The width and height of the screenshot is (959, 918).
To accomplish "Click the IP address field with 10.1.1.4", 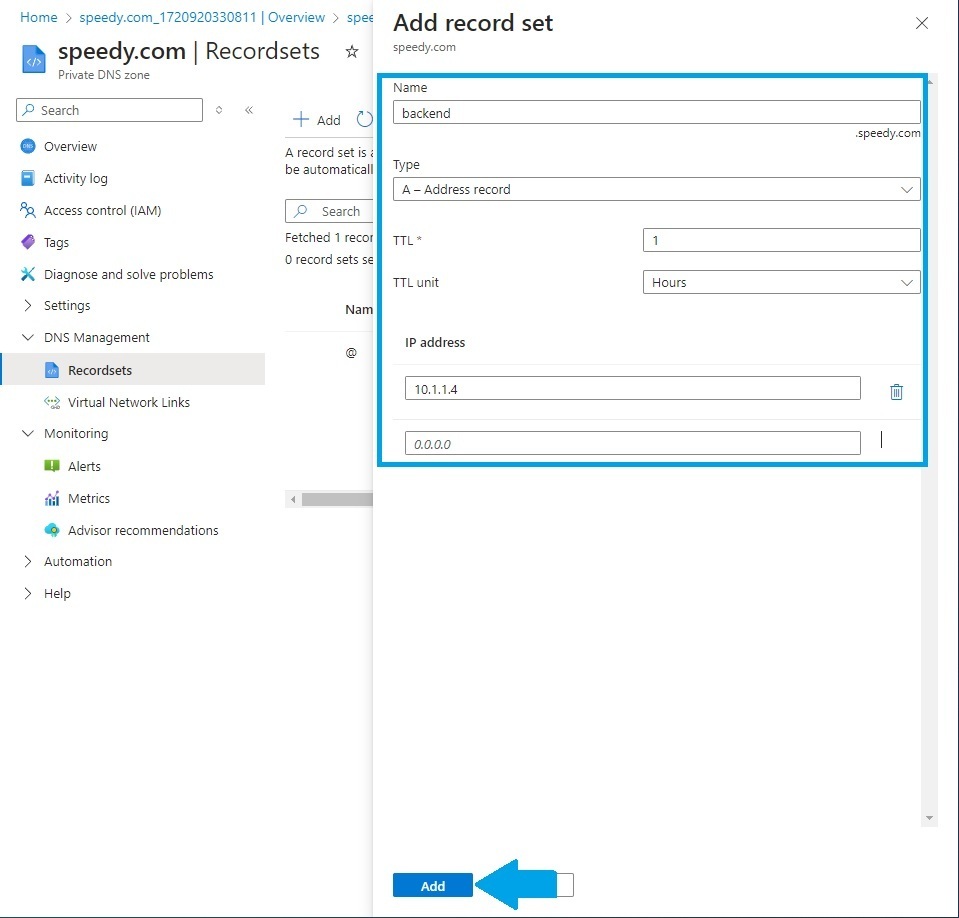I will tap(632, 389).
